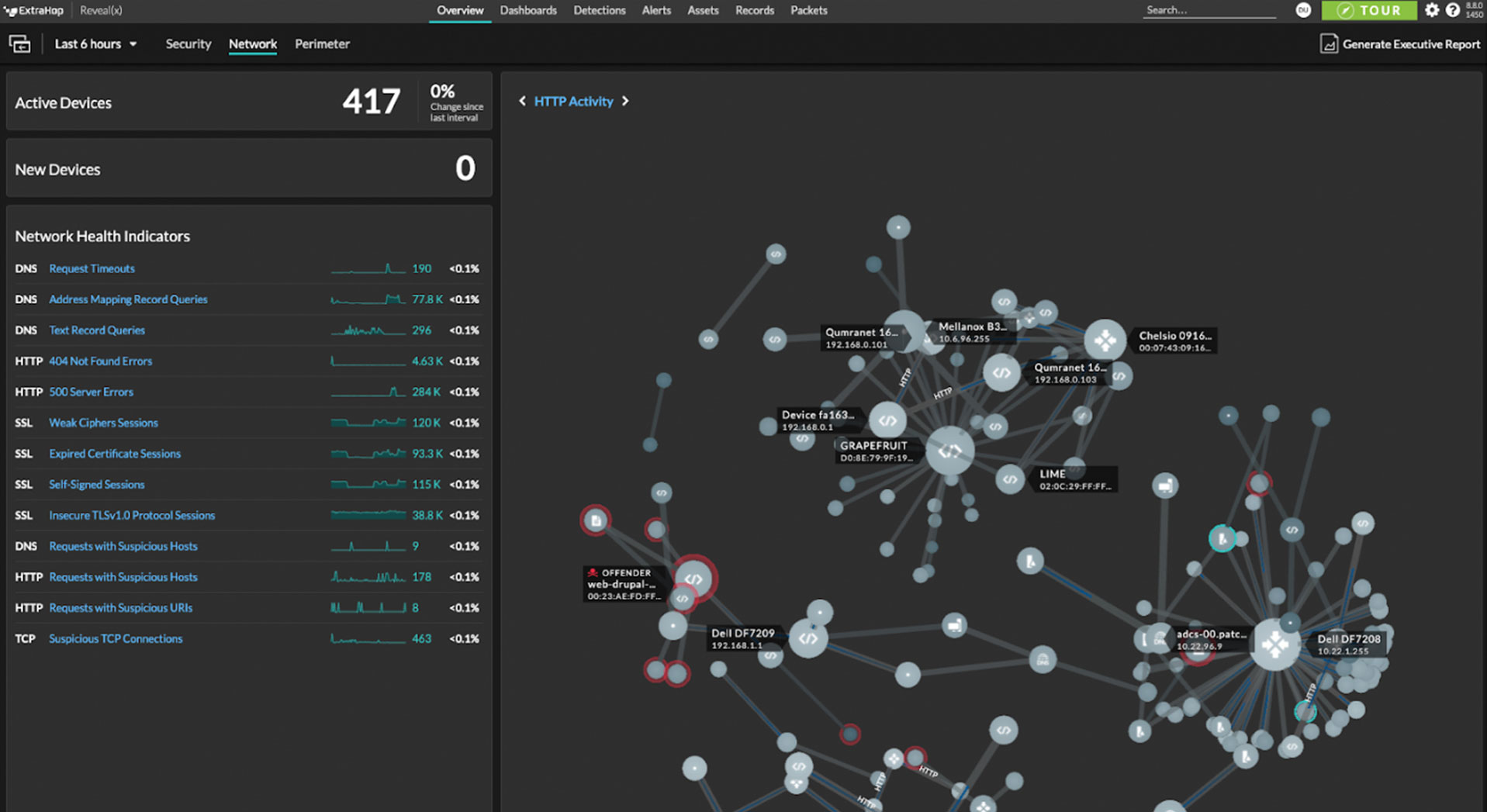The width and height of the screenshot is (1487, 812).
Task: Open Text Record Queries link
Action: [97, 330]
